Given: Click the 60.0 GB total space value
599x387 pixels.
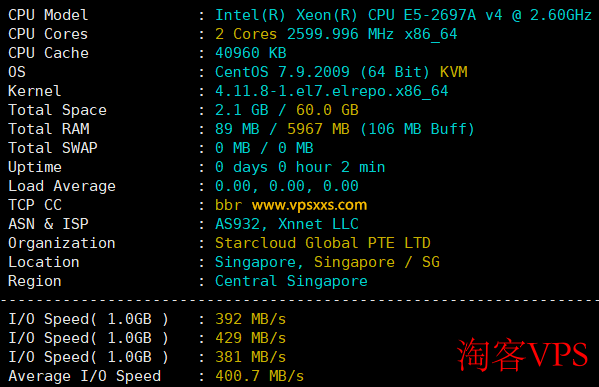Looking at the screenshot, I should [327, 110].
